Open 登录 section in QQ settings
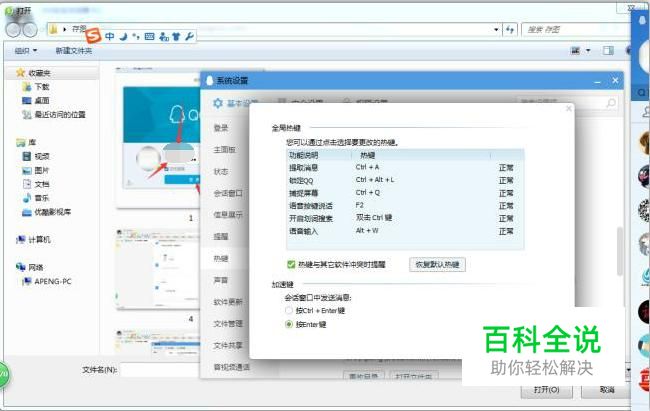Viewport: 650px width, 411px height. tap(221, 128)
